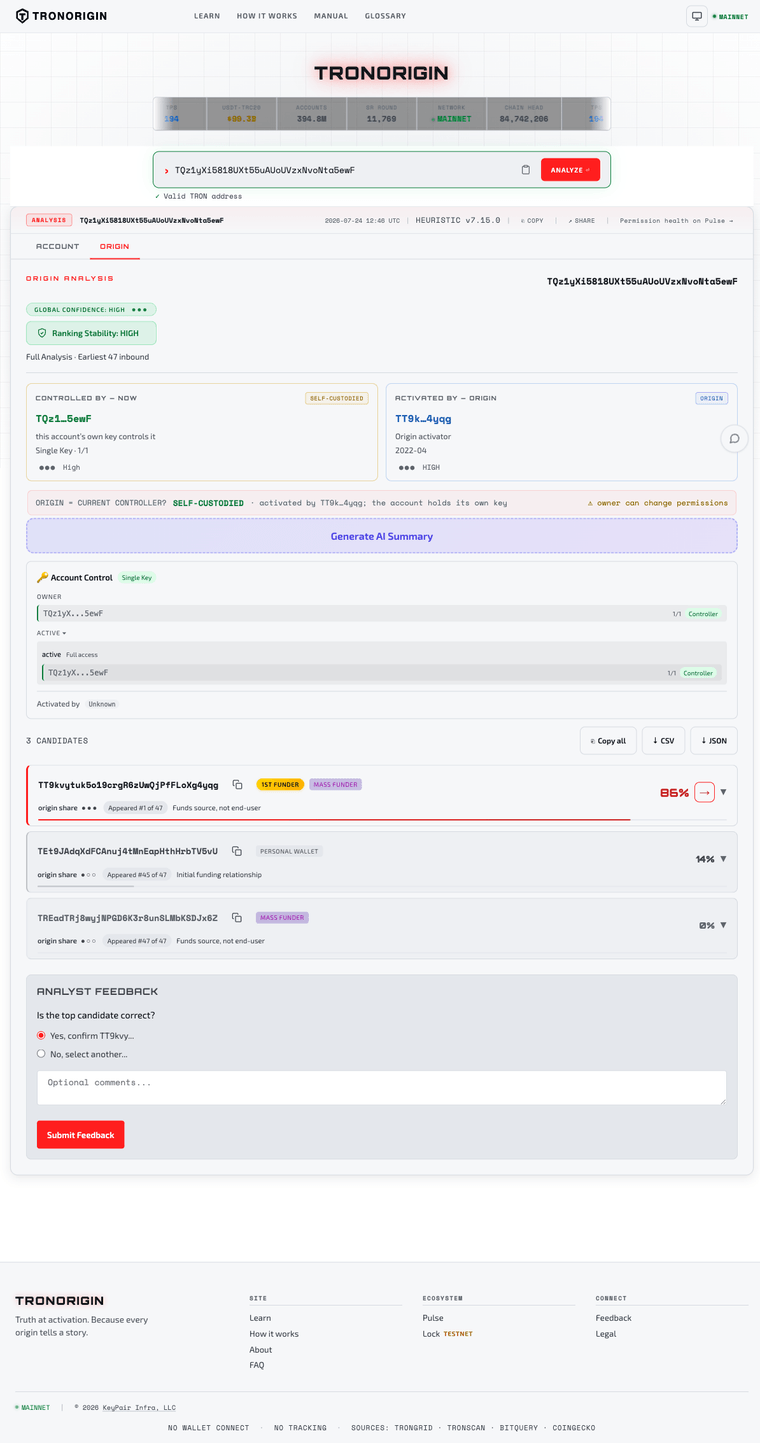760x1443 pixels.
Task: Submit Feedback button
Action: (80, 1135)
